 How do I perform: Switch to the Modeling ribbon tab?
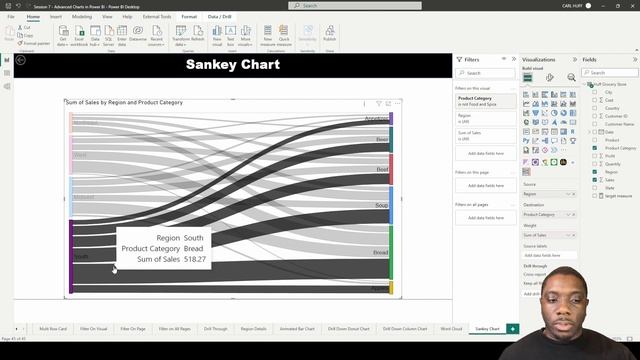click(82, 17)
